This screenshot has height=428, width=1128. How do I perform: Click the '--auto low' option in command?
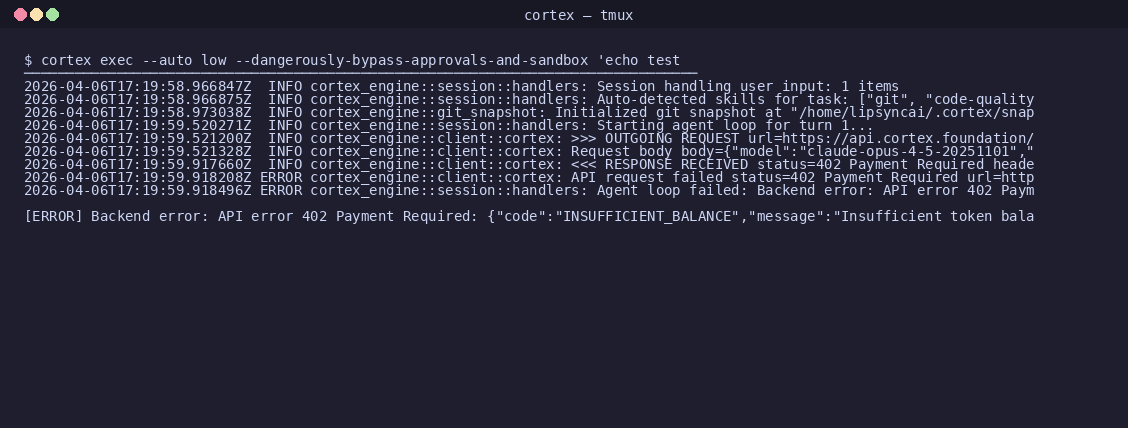[184, 60]
